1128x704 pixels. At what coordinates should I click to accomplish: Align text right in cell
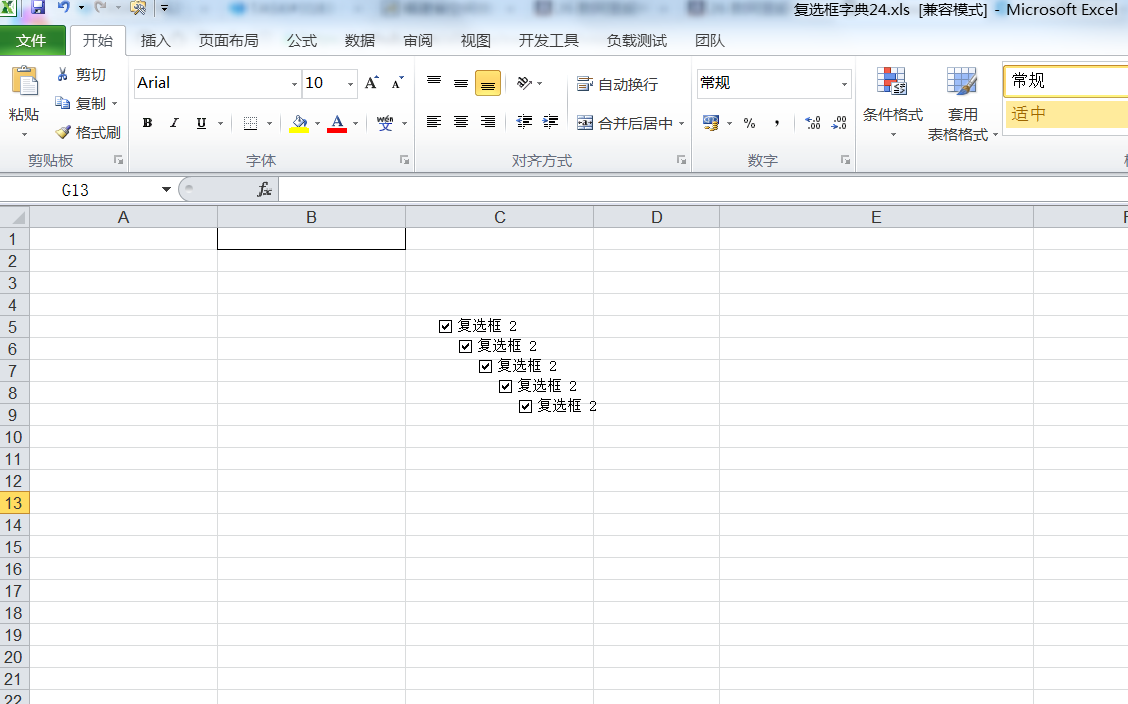pos(488,122)
